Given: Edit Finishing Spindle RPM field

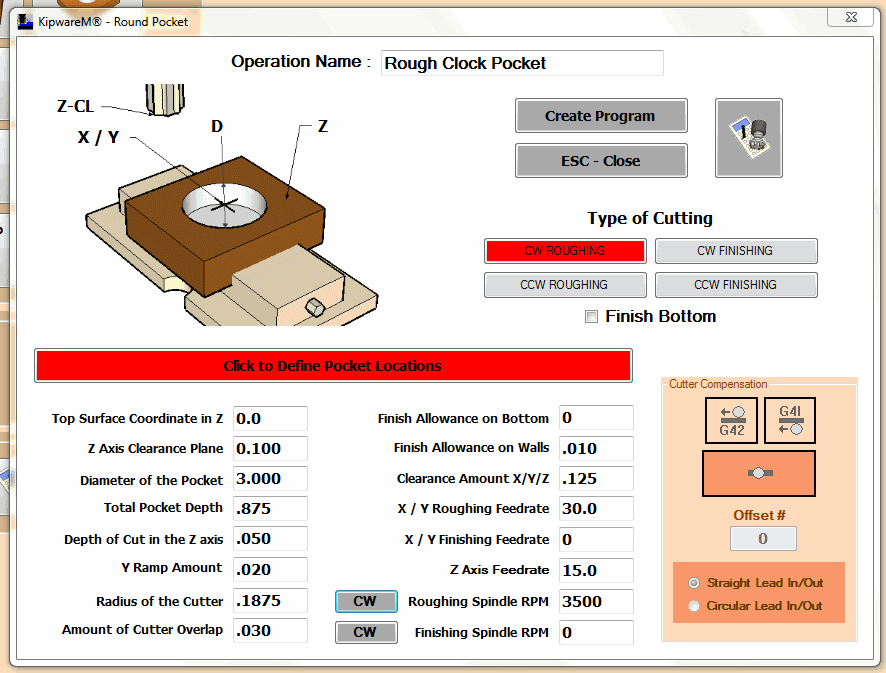Looking at the screenshot, I should [596, 633].
